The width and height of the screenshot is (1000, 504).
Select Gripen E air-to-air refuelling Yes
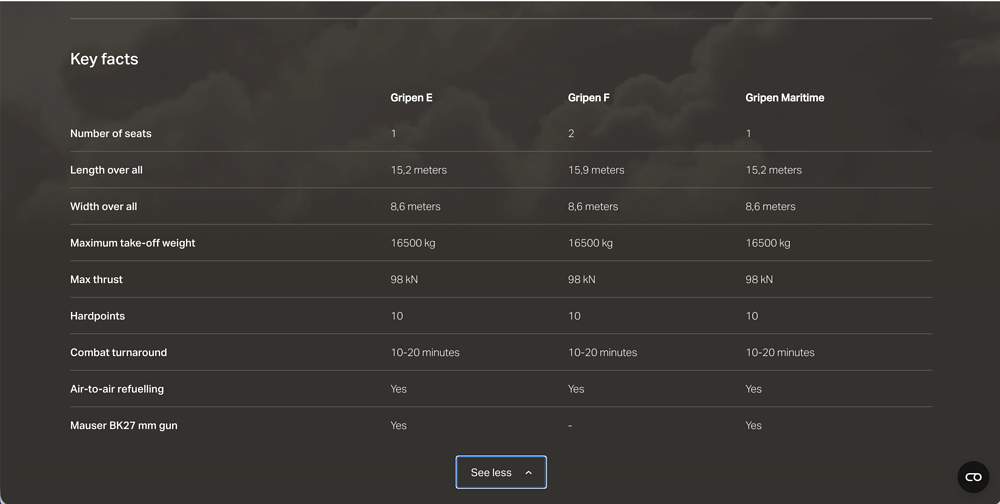click(x=399, y=389)
